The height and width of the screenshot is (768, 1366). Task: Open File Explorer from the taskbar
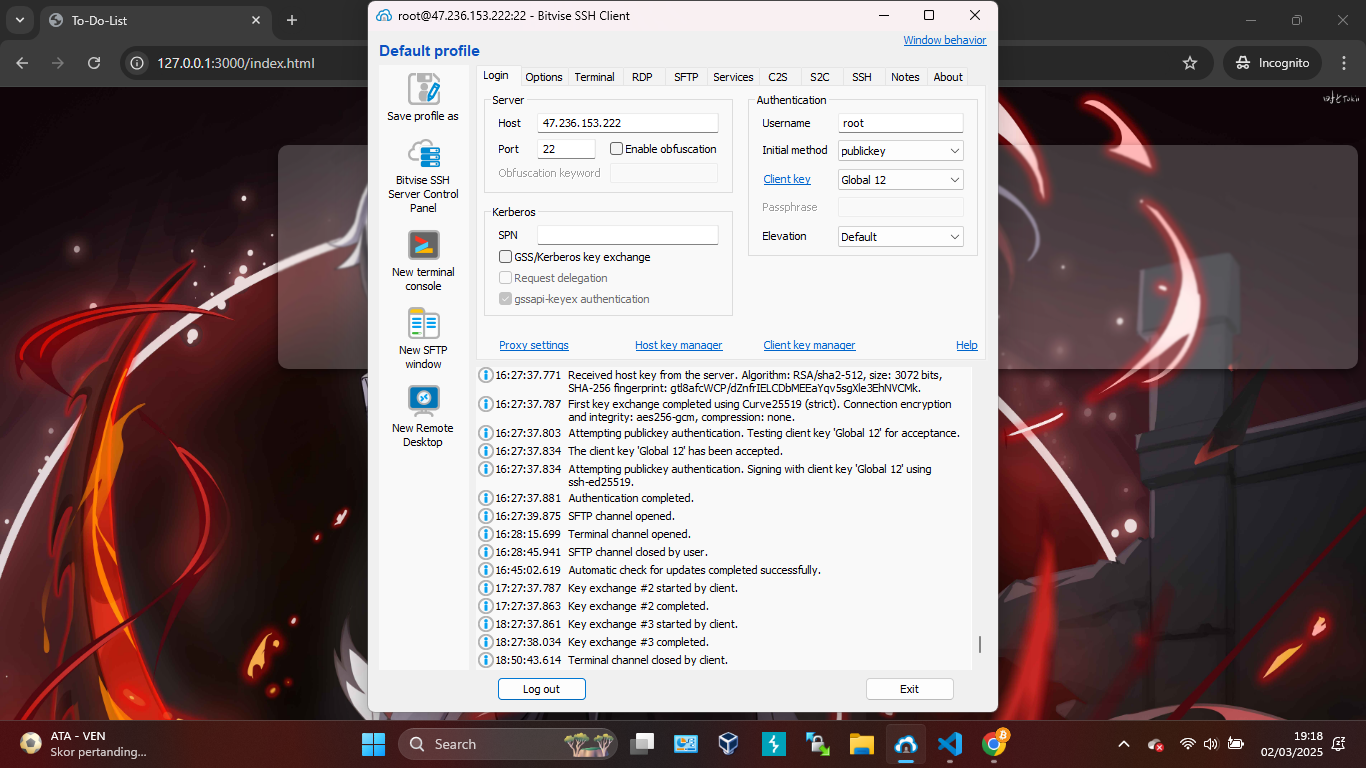(862, 744)
